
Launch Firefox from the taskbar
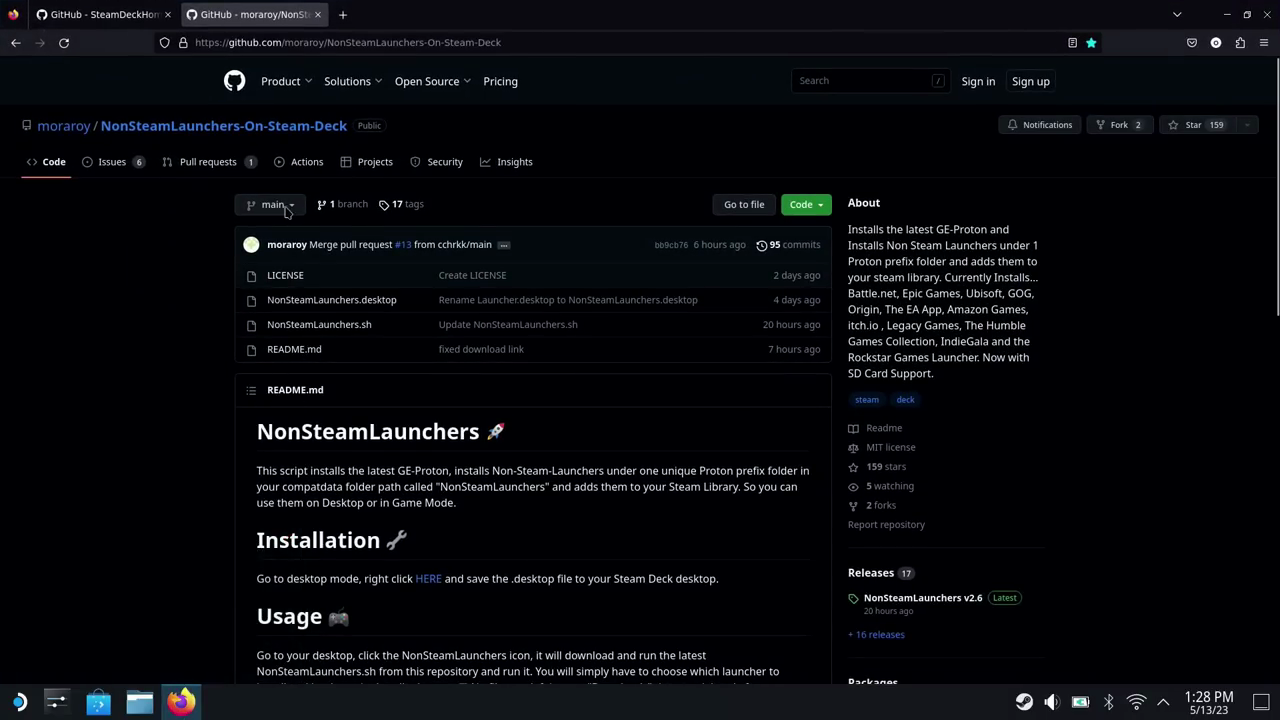tap(181, 702)
